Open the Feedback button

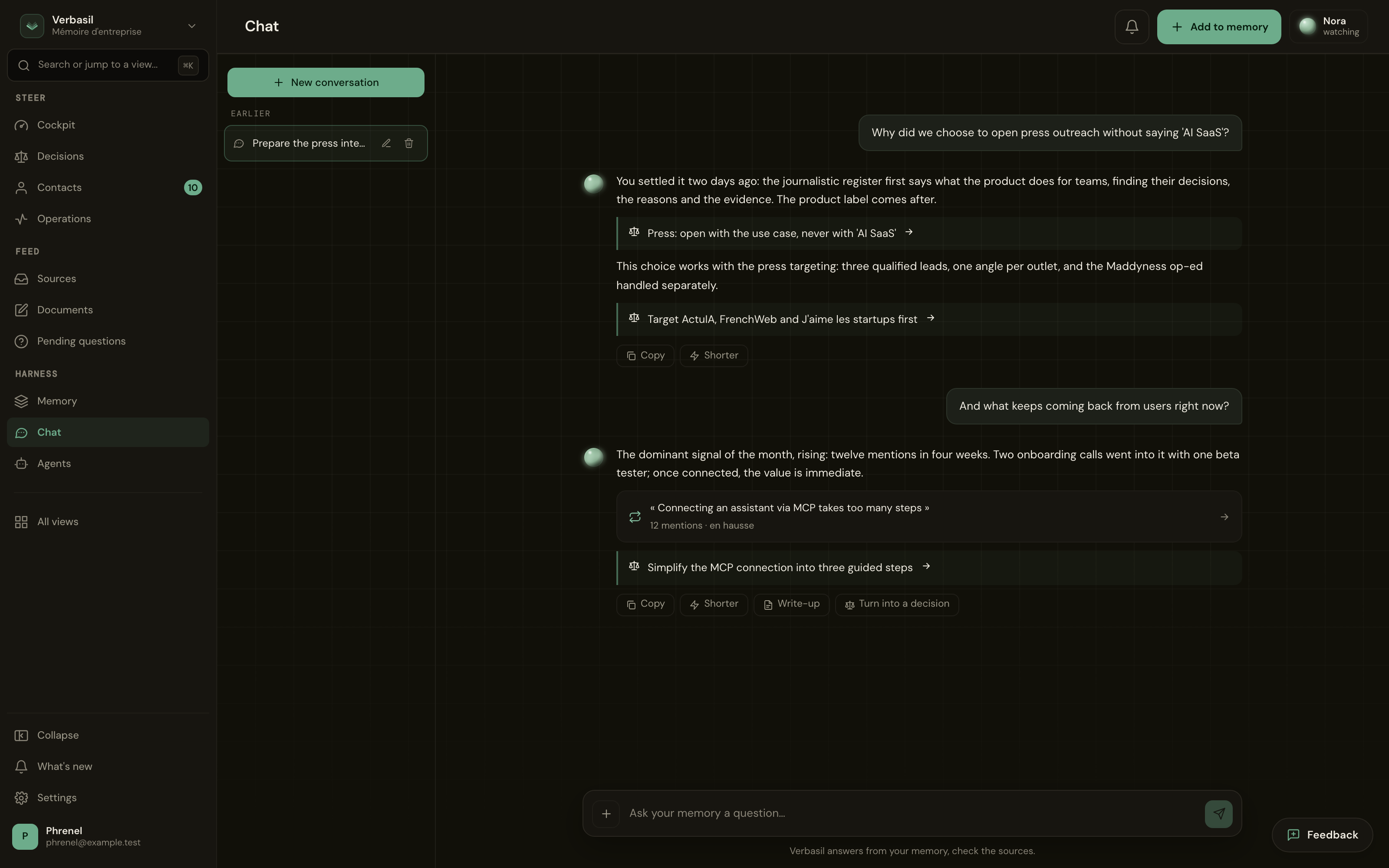1322,835
